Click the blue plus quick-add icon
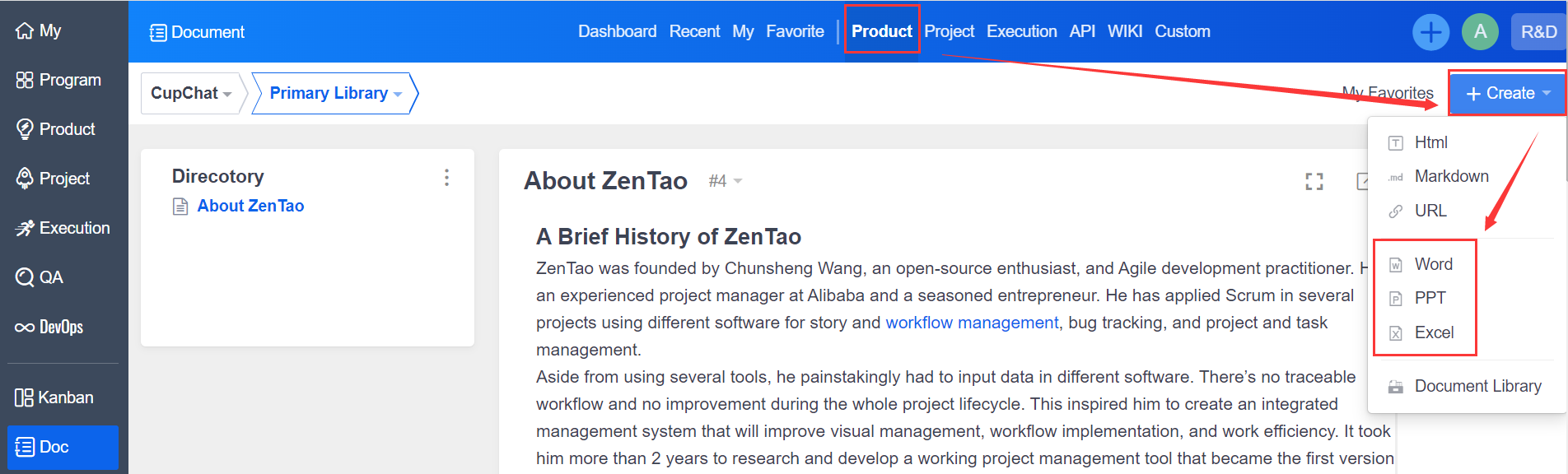The image size is (1568, 474). 1430,32
